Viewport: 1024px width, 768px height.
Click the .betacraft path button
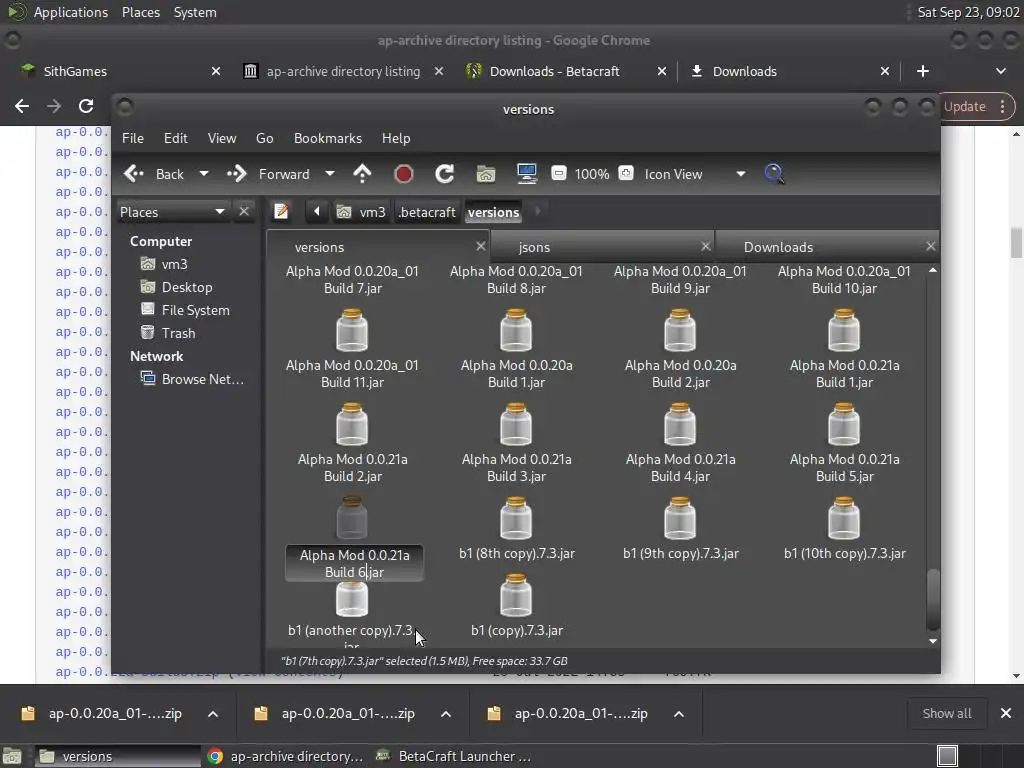click(x=427, y=212)
